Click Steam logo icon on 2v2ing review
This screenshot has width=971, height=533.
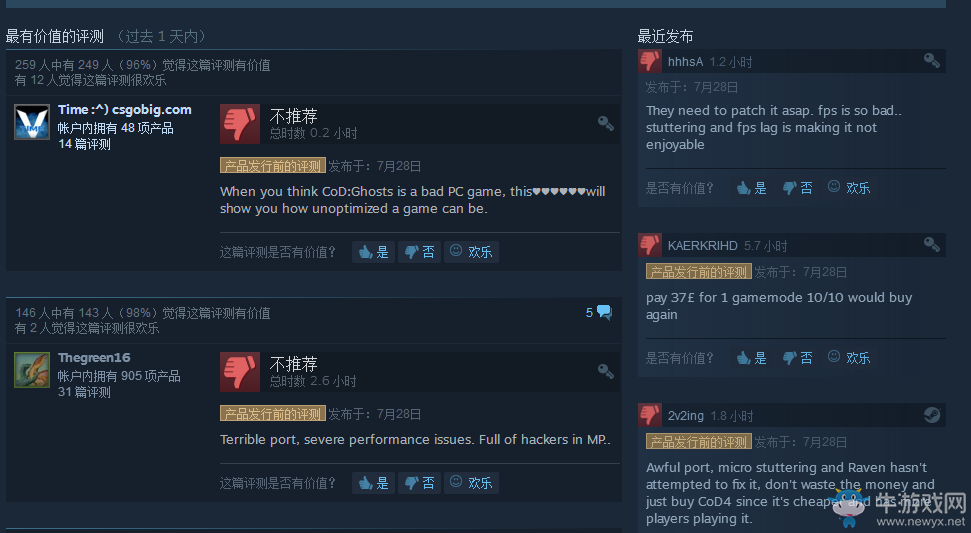pyautogui.click(x=931, y=415)
